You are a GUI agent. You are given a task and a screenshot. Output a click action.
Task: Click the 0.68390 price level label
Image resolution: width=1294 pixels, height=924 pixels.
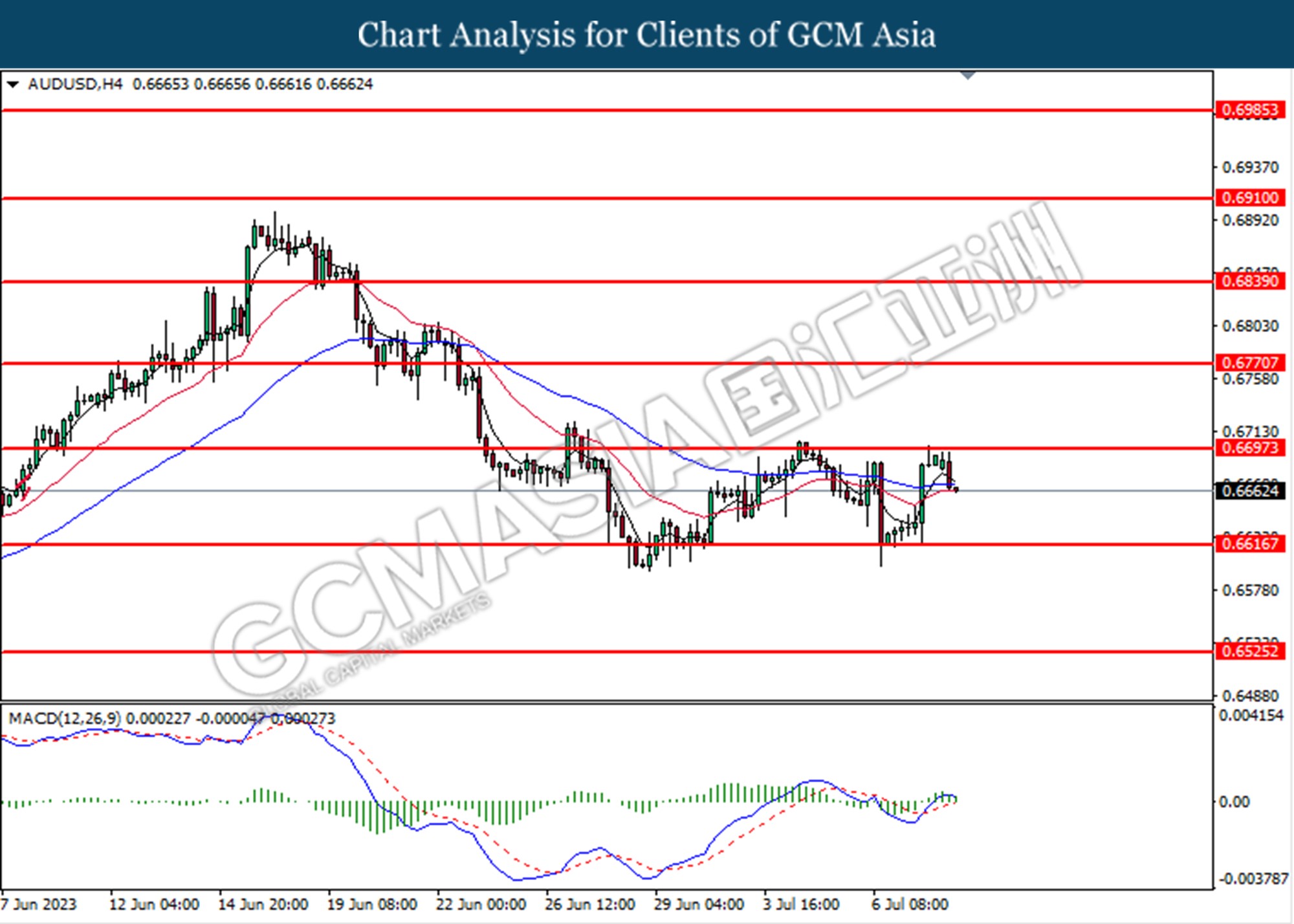click(x=1250, y=281)
